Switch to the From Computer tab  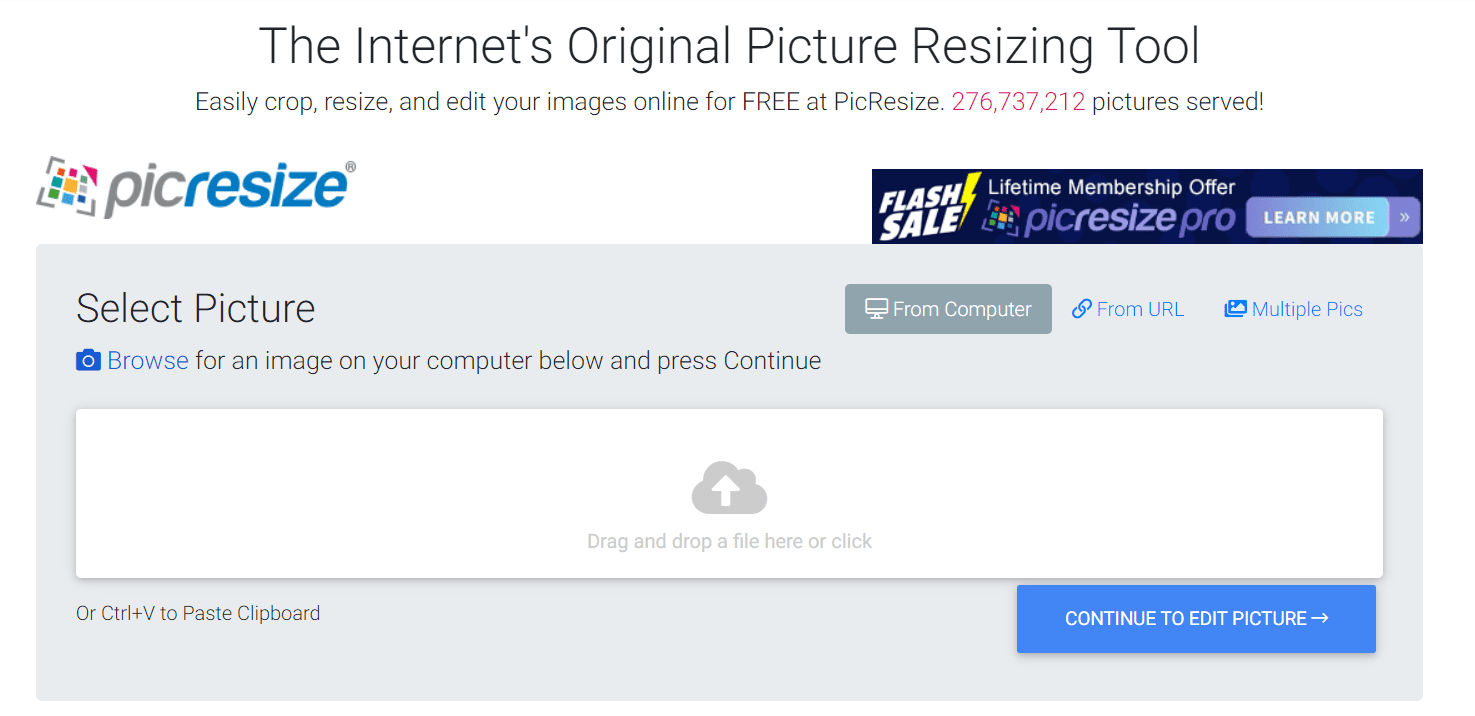[948, 309]
